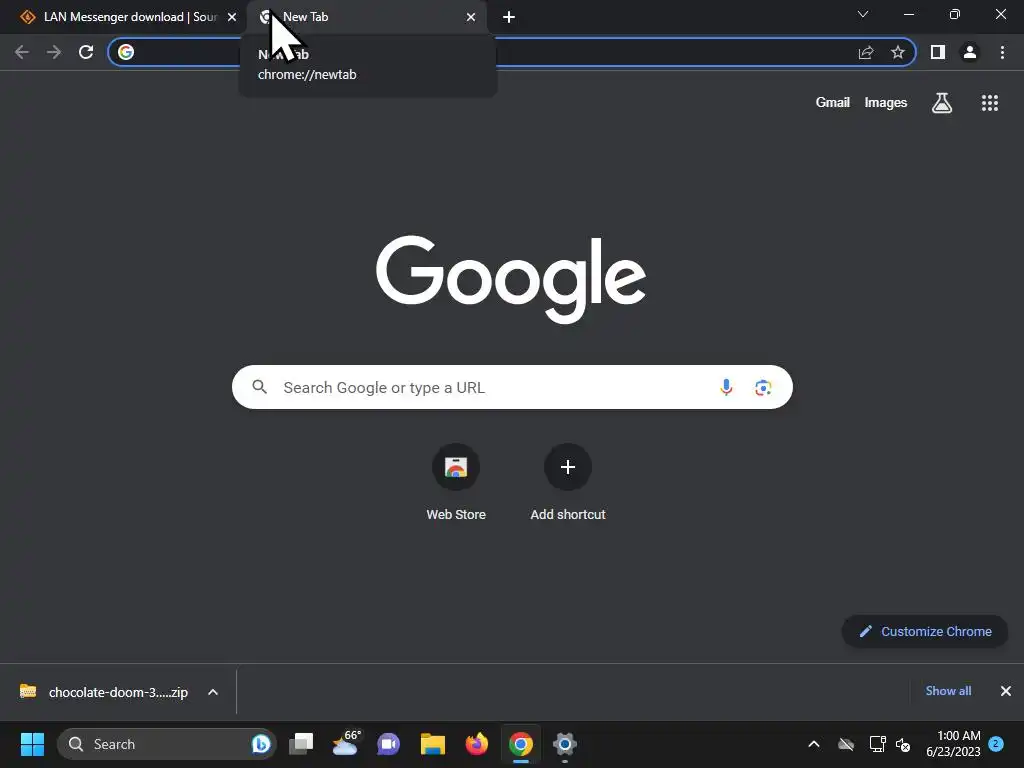Open the downloaded chocolate-doom zip file
1024x768 pixels.
click(104, 692)
